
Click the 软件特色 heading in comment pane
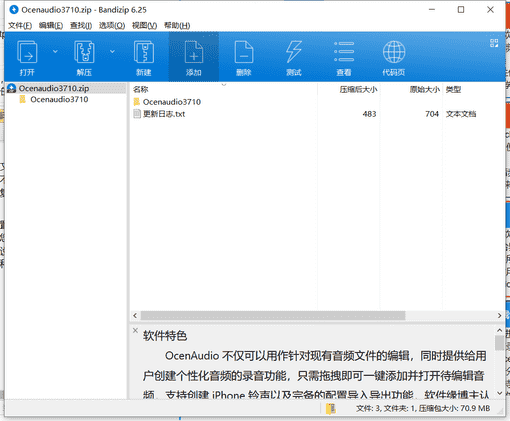(x=165, y=336)
